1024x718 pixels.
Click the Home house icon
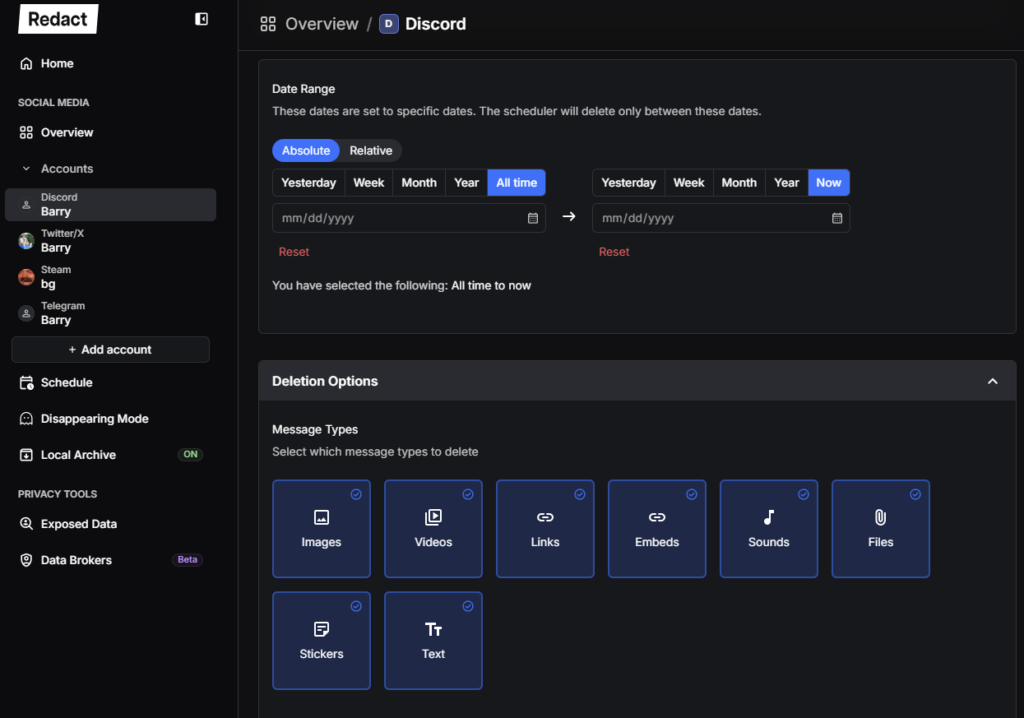pos(26,63)
